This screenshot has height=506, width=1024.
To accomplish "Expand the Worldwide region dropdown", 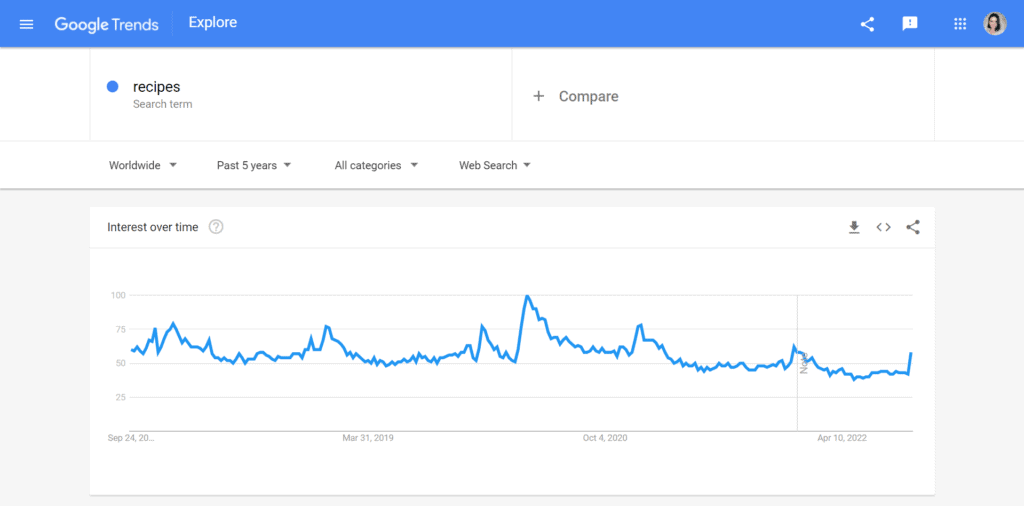I will 143,165.
